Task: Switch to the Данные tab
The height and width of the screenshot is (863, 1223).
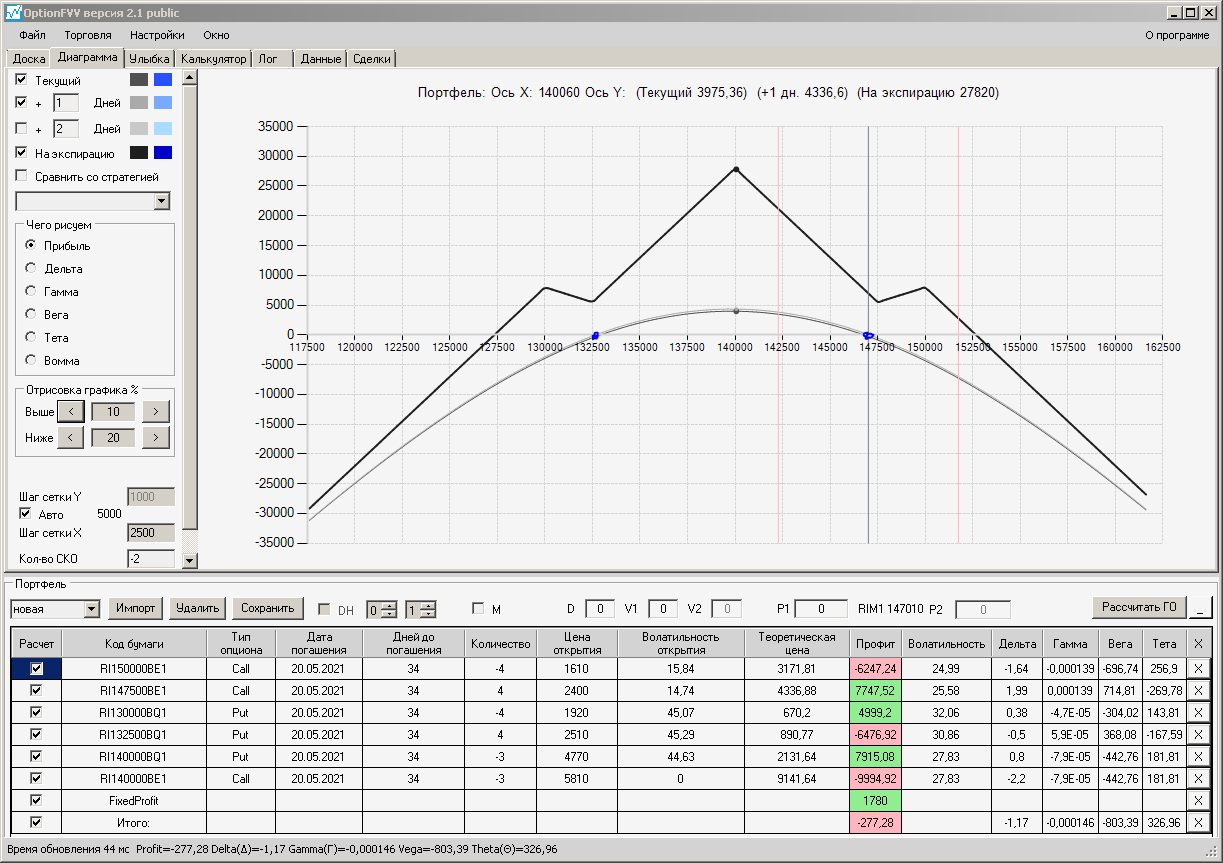Action: pyautogui.click(x=321, y=59)
